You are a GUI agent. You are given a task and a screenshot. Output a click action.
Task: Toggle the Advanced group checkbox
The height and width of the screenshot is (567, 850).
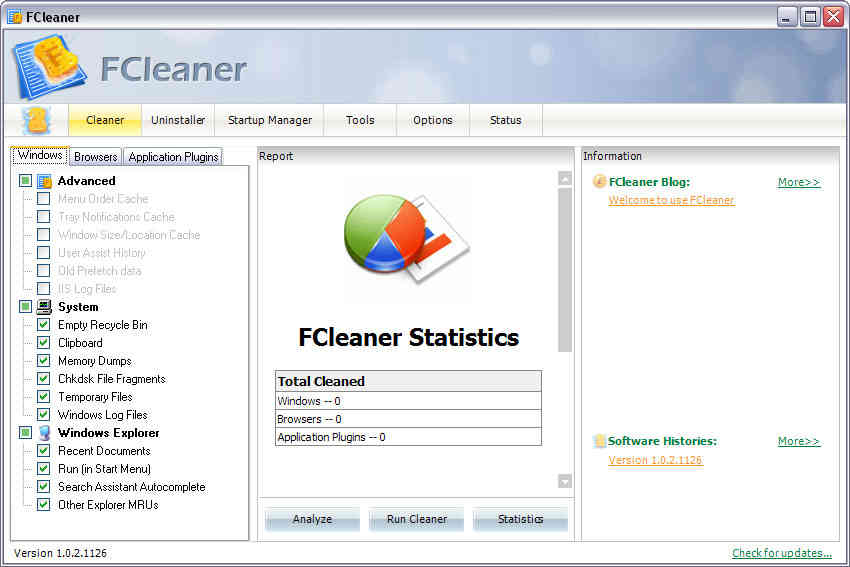[x=25, y=181]
